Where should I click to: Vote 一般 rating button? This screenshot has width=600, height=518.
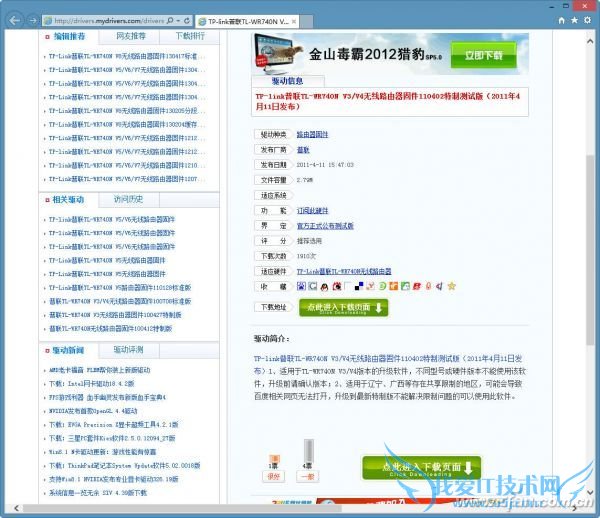[308, 477]
